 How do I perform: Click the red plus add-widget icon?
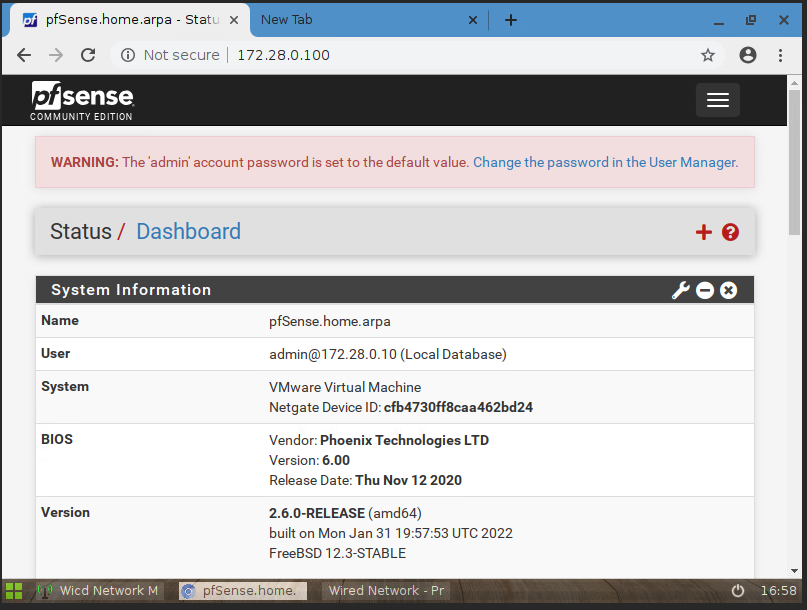[704, 232]
